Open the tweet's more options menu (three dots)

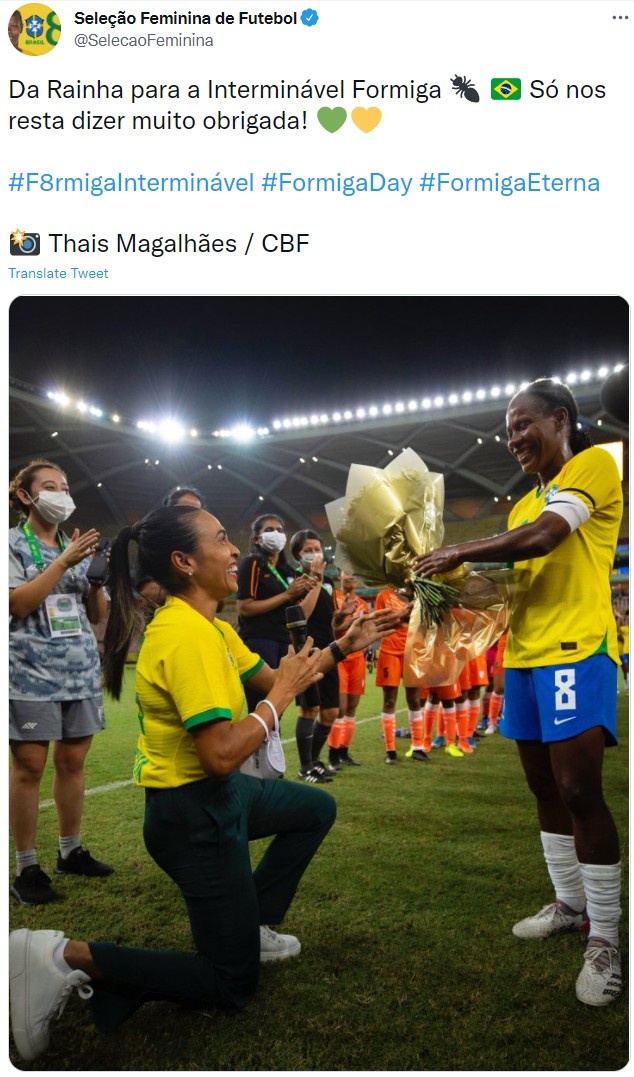tap(620, 18)
